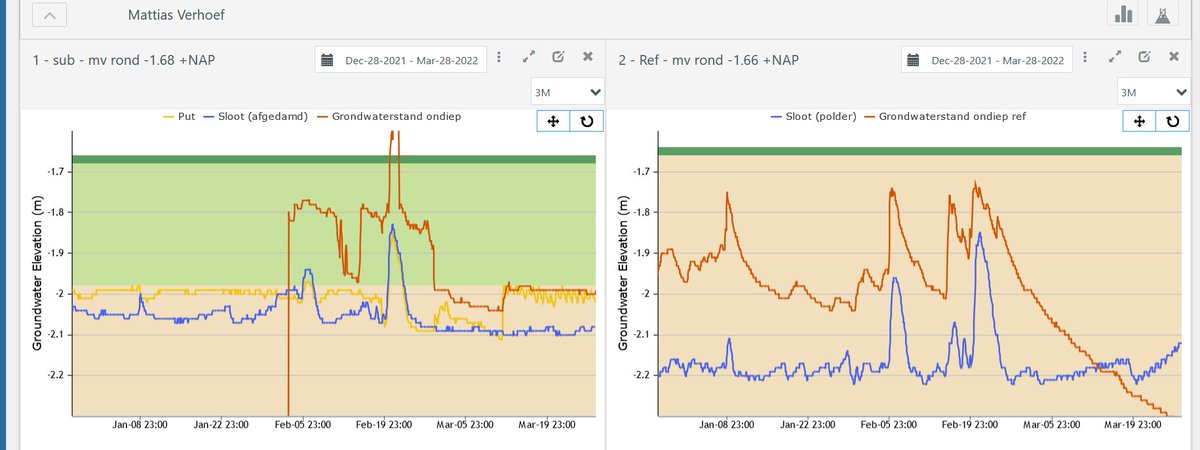
Task: Open the 3M period dropdown in chart 1
Action: [x=566, y=92]
